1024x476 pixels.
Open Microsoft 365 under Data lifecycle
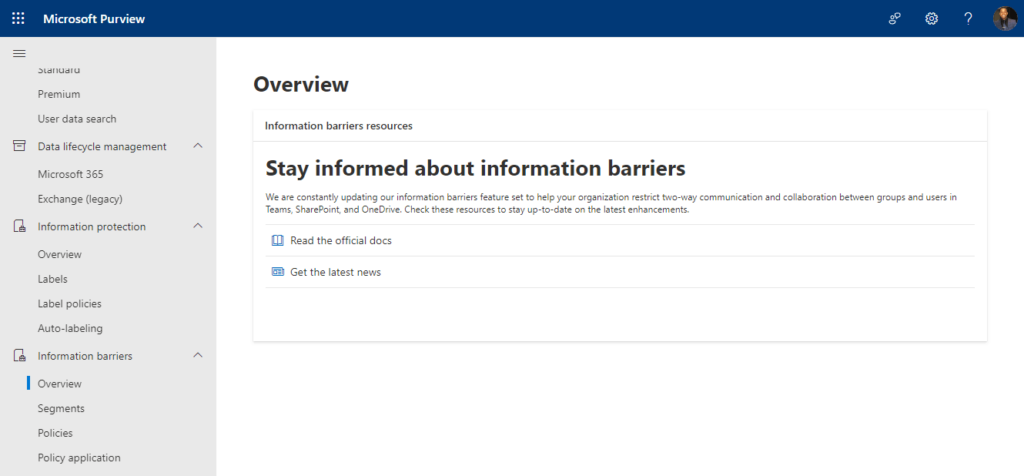click(x=71, y=174)
